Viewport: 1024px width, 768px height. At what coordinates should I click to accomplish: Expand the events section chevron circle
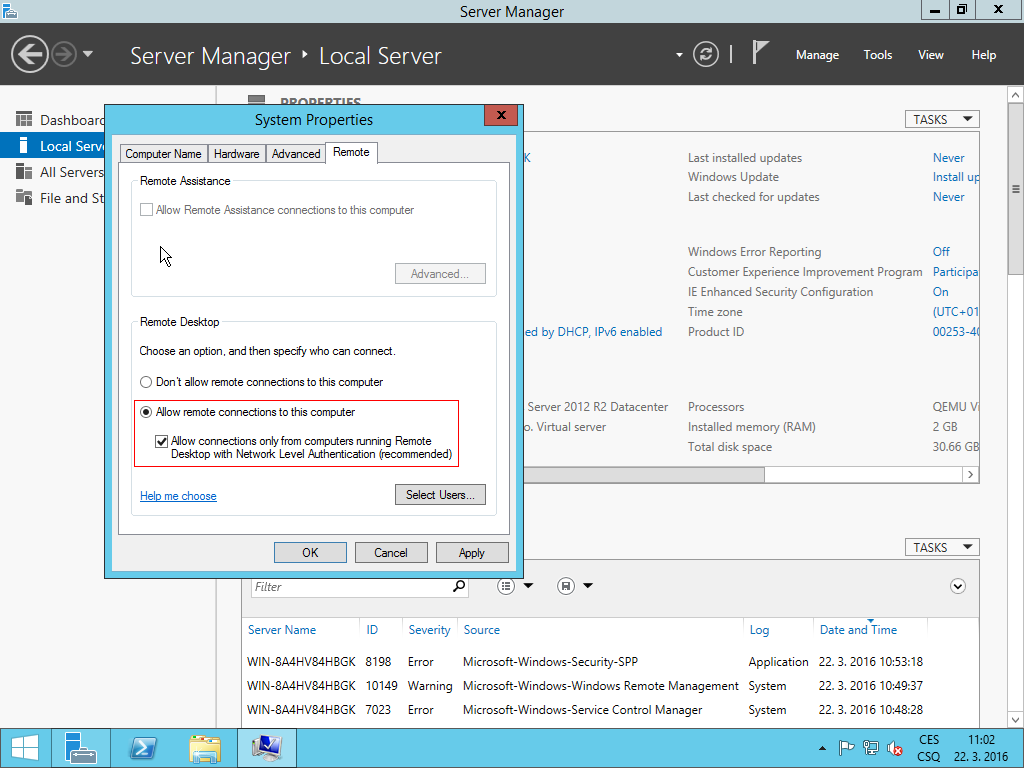point(957,586)
